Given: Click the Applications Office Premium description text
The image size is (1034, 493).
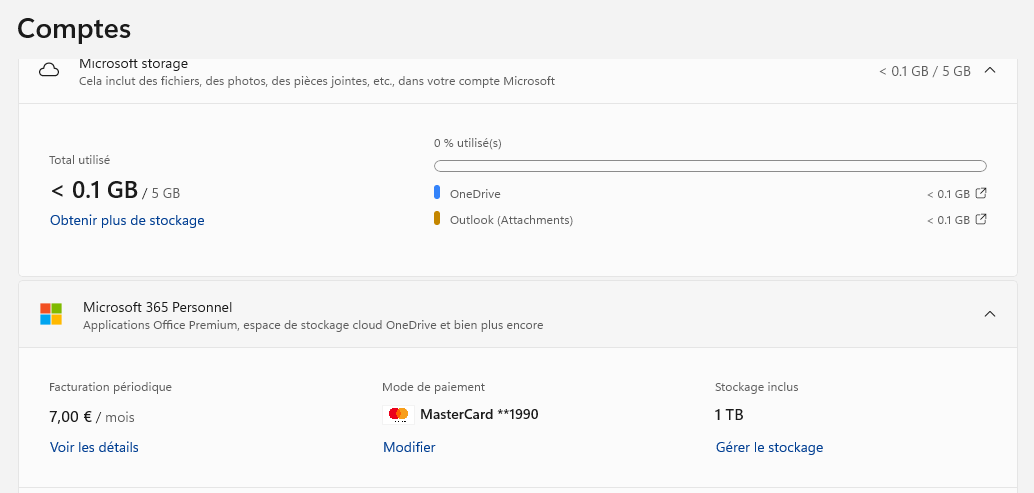Looking at the screenshot, I should pyautogui.click(x=313, y=326).
